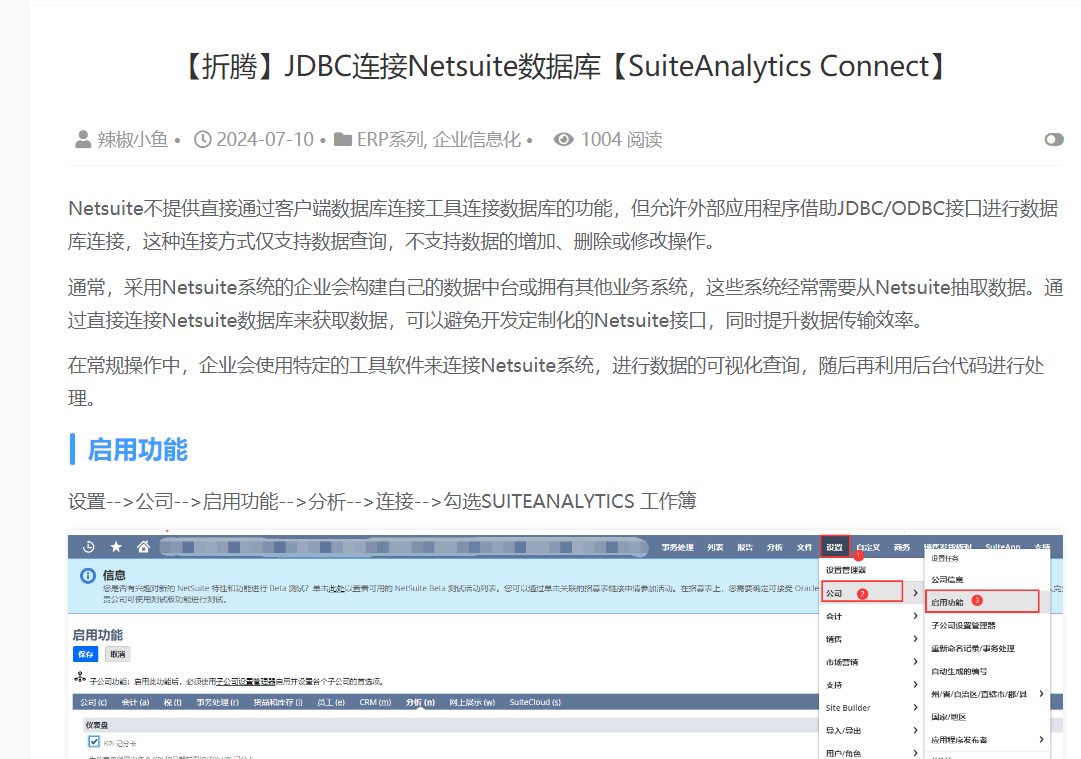Select 公司信息 in the submenu
Viewport: 1081px width, 759px height.
click(x=947, y=580)
